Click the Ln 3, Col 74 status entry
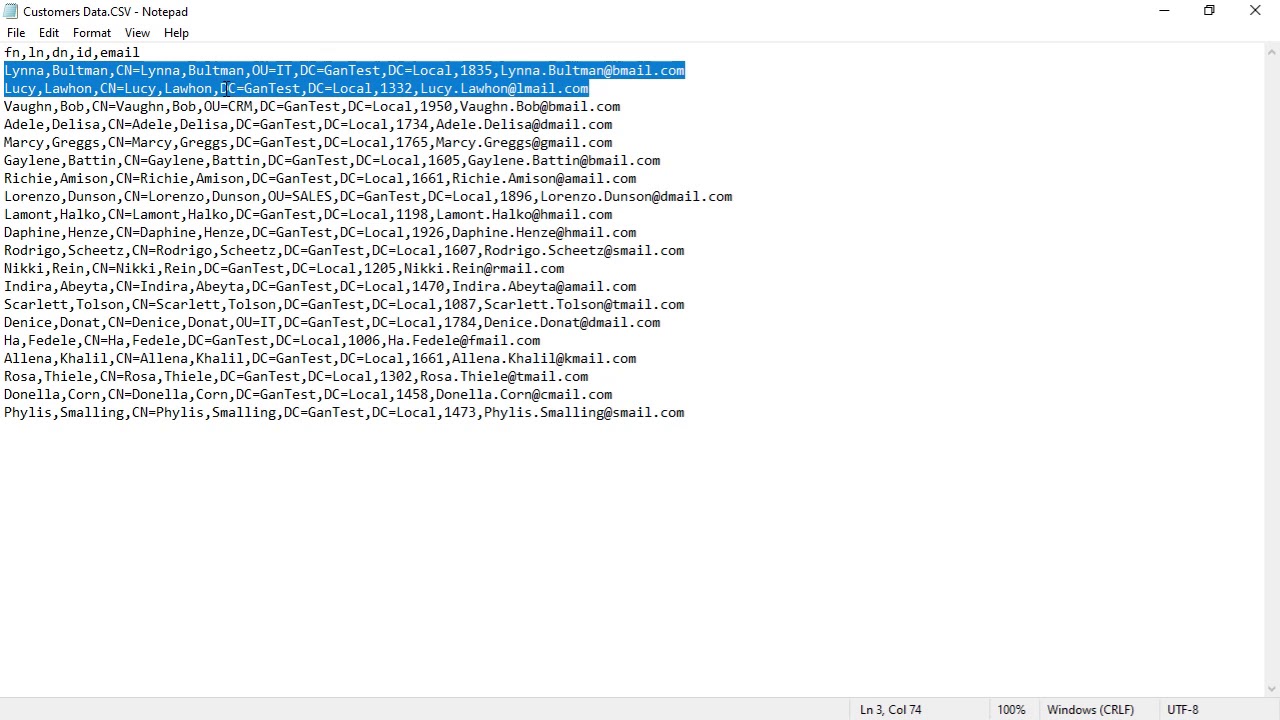Screen dimensions: 1280x720 pyautogui.click(x=890, y=709)
